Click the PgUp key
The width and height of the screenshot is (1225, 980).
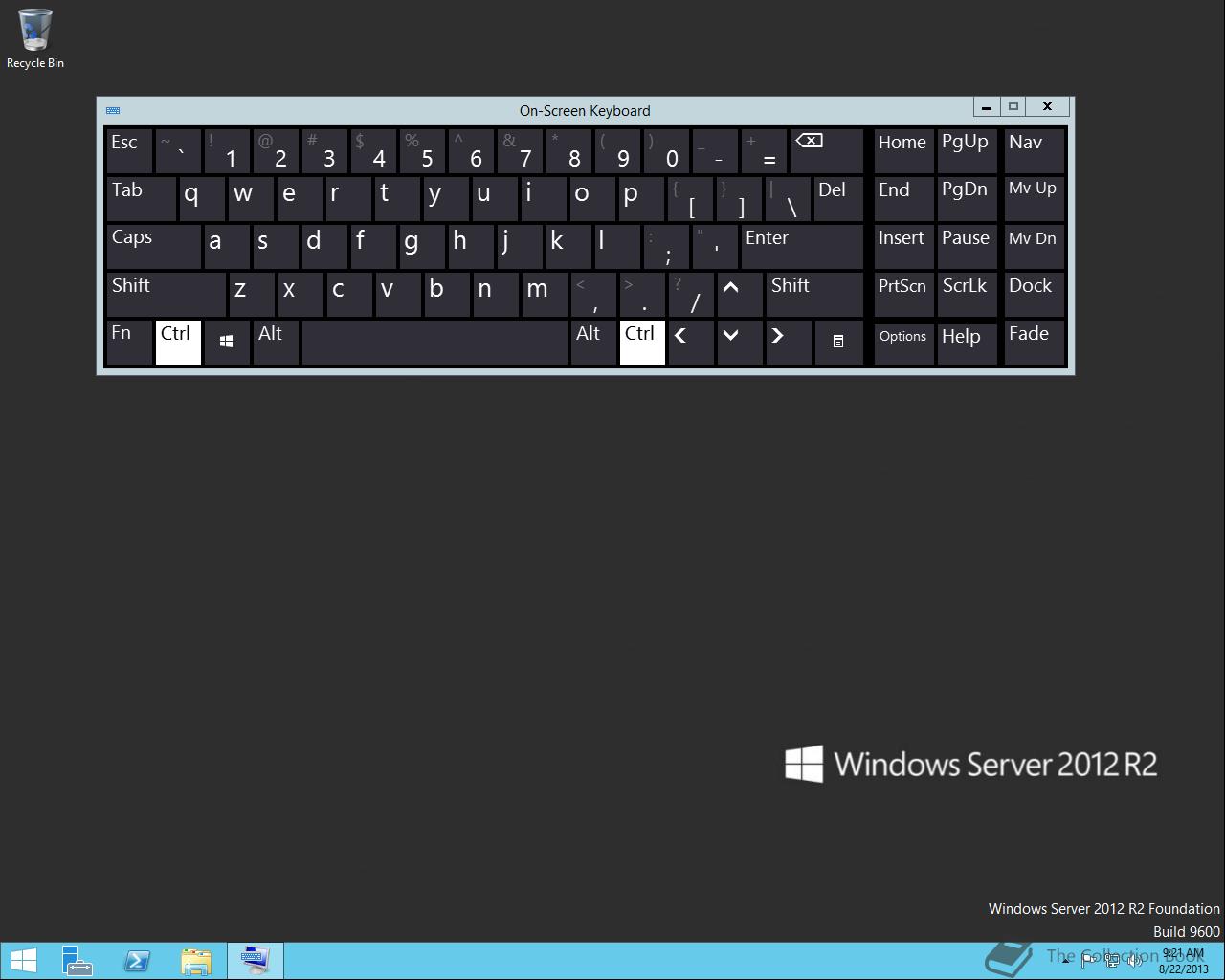(967, 151)
